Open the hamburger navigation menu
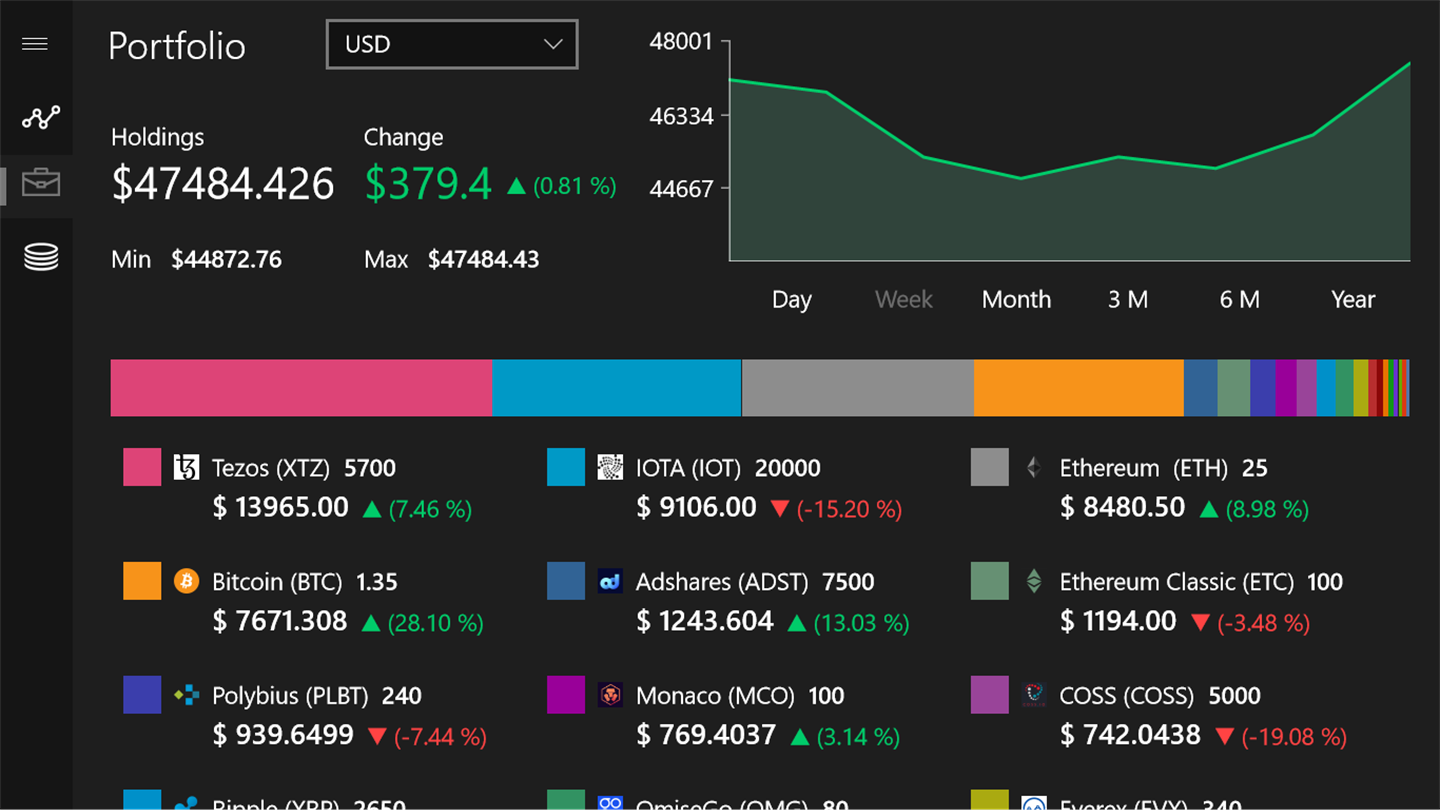Viewport: 1440px width, 810px height. click(35, 44)
